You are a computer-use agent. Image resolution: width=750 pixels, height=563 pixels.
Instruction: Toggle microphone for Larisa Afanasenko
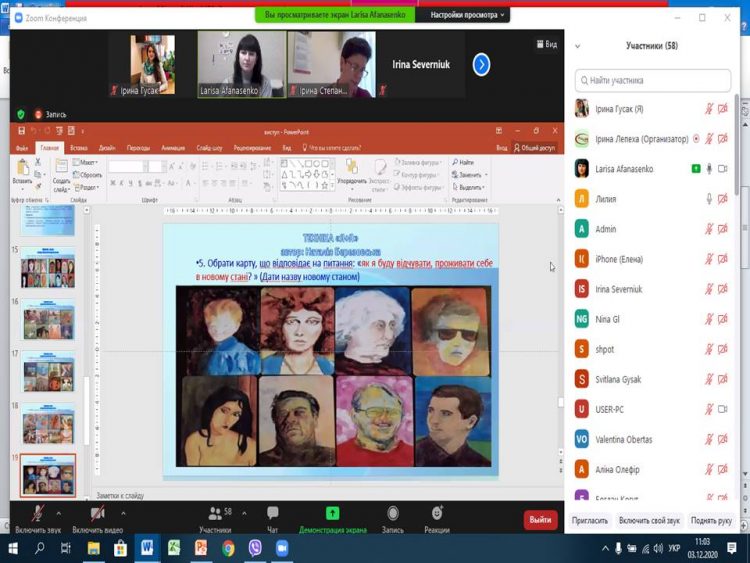[709, 169]
